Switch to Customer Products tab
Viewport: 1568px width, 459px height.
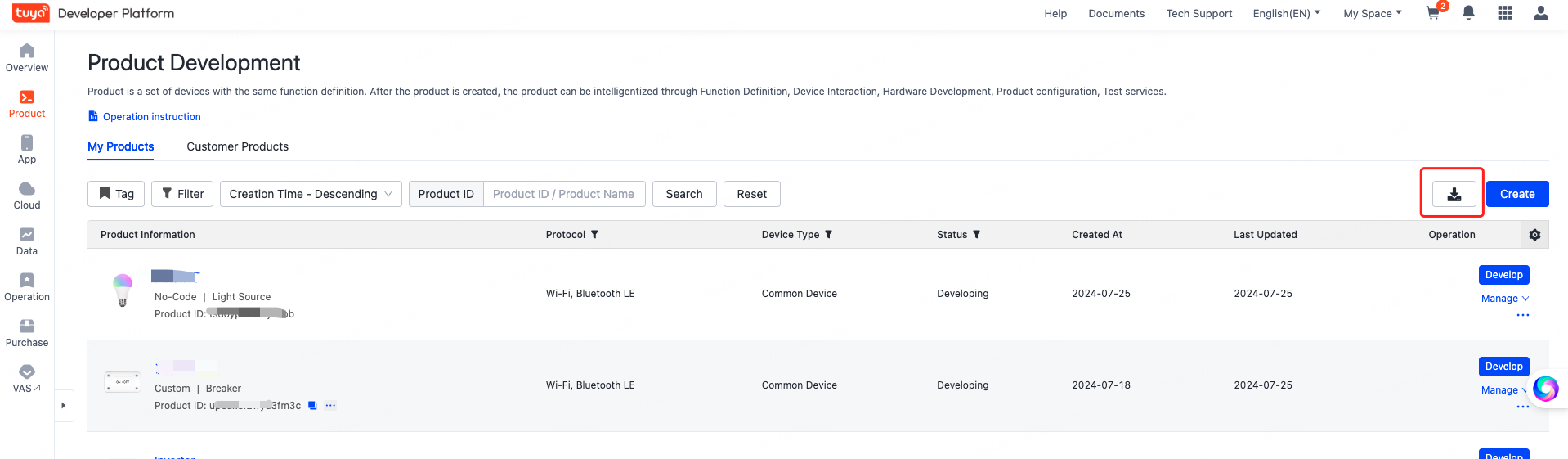click(x=237, y=146)
